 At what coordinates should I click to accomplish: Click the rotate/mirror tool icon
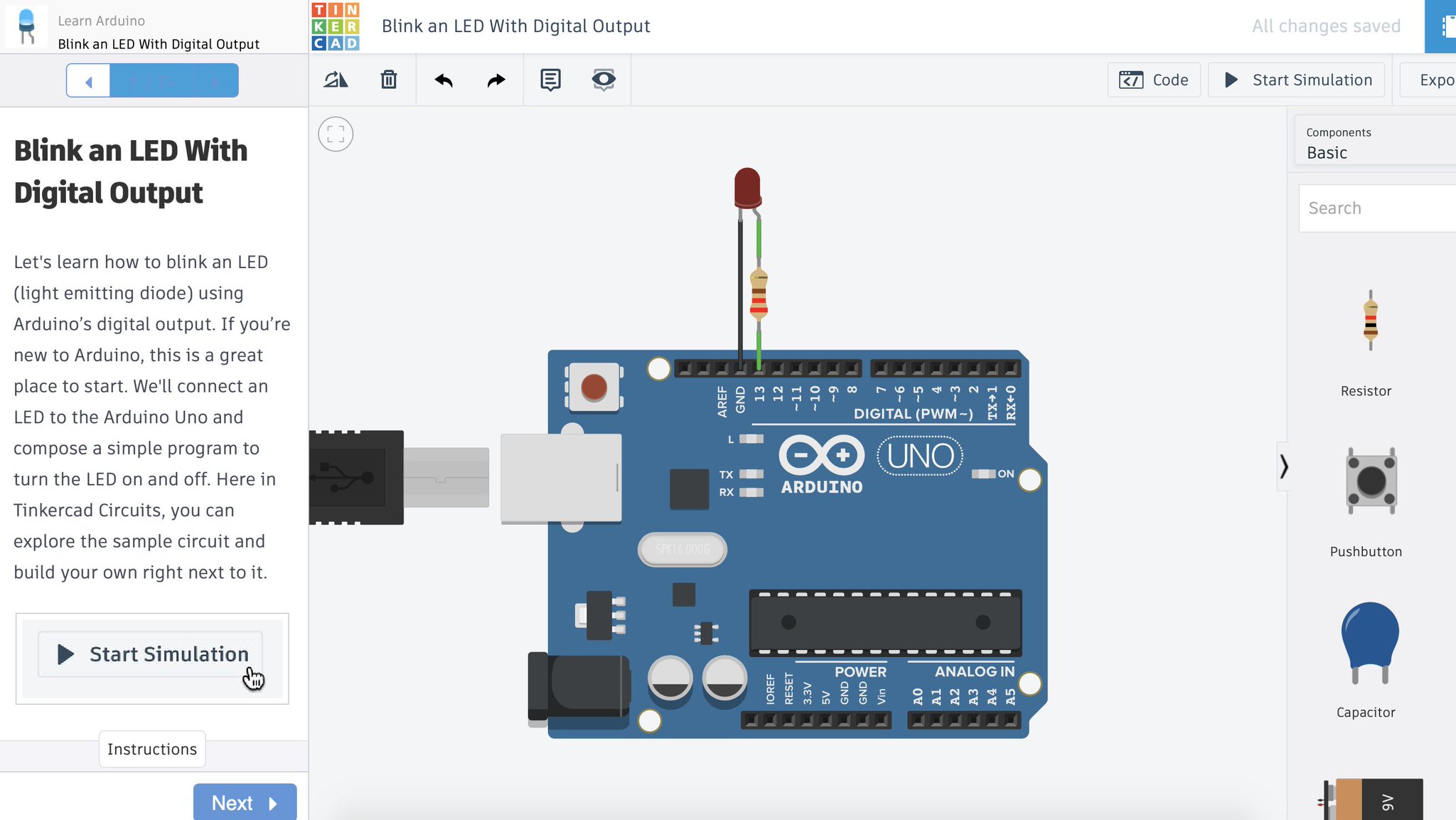[336, 80]
